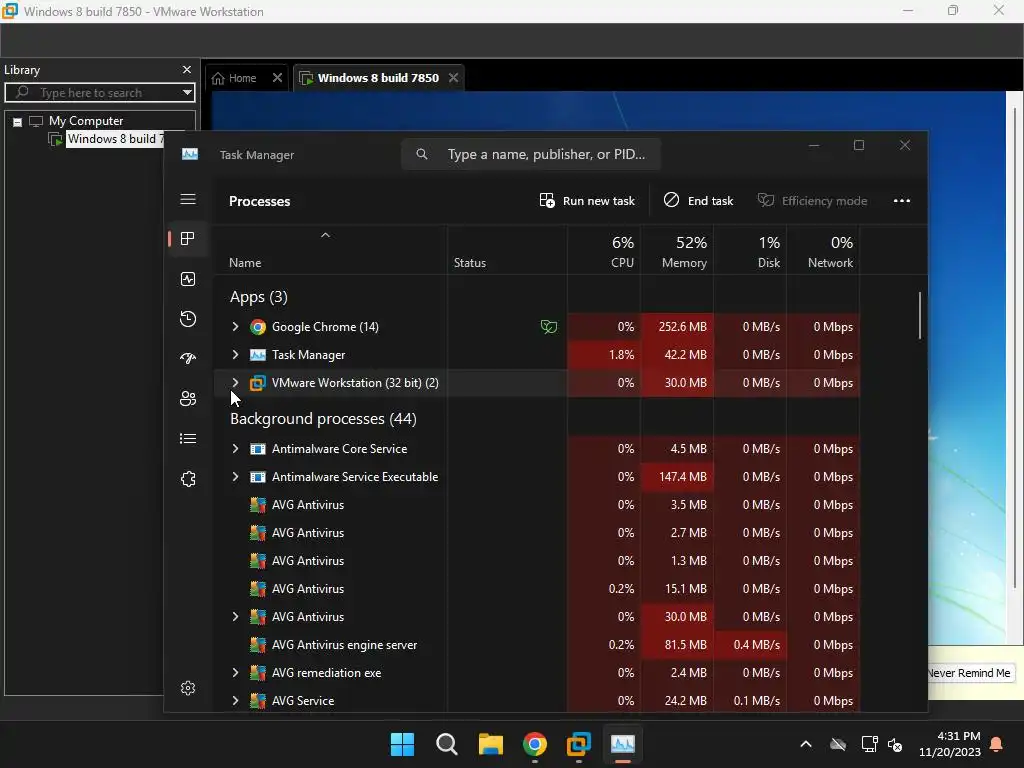Sort processes by CPU column
This screenshot has height=768, width=1024.
(x=604, y=252)
